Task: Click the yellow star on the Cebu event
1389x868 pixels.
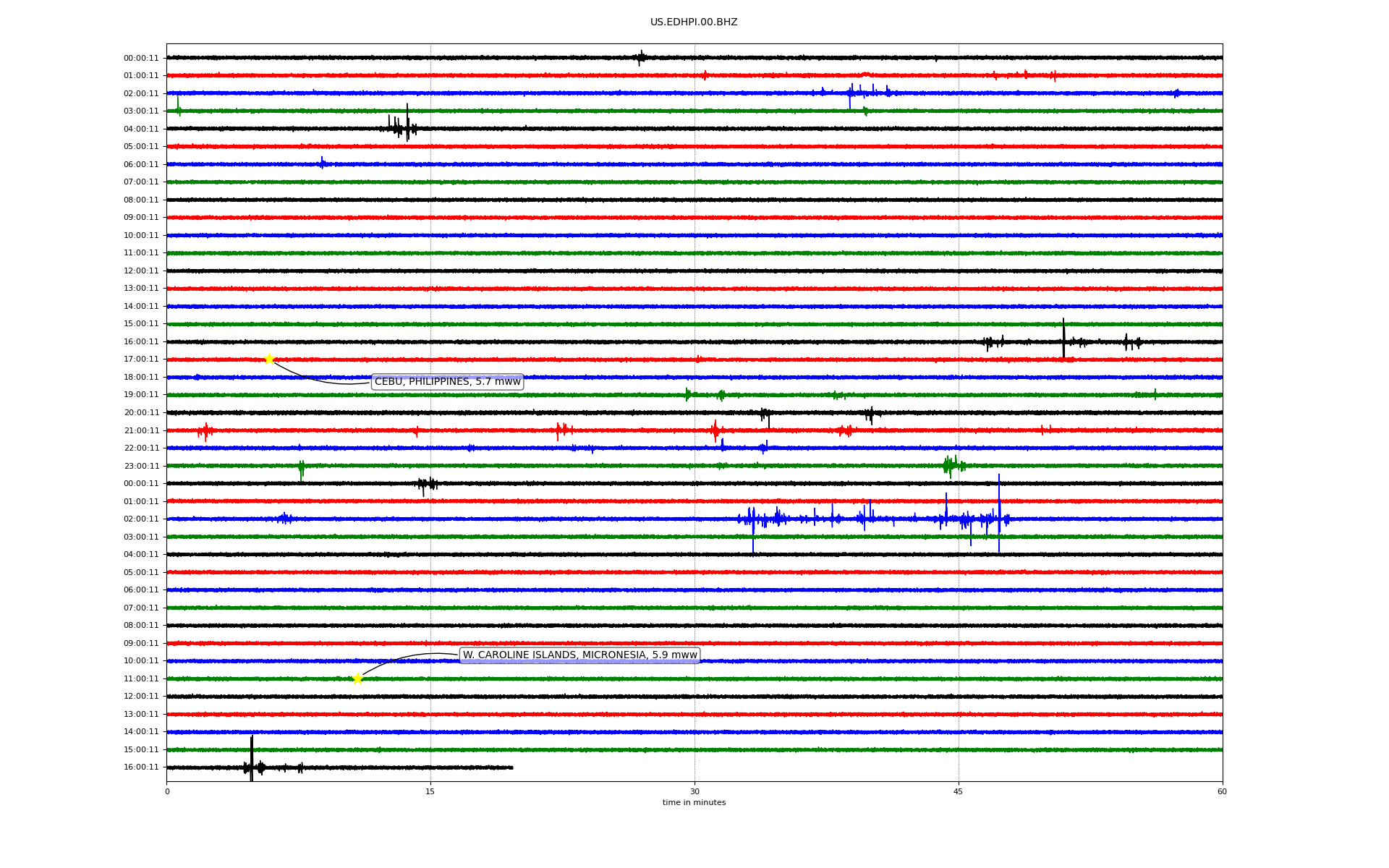Action: (269, 359)
